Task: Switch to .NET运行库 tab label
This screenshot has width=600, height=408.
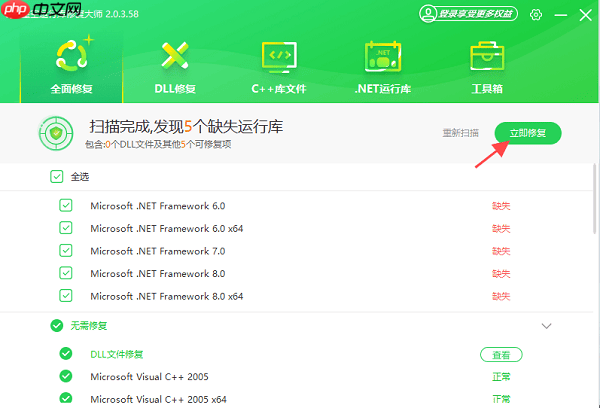Action: (x=383, y=89)
